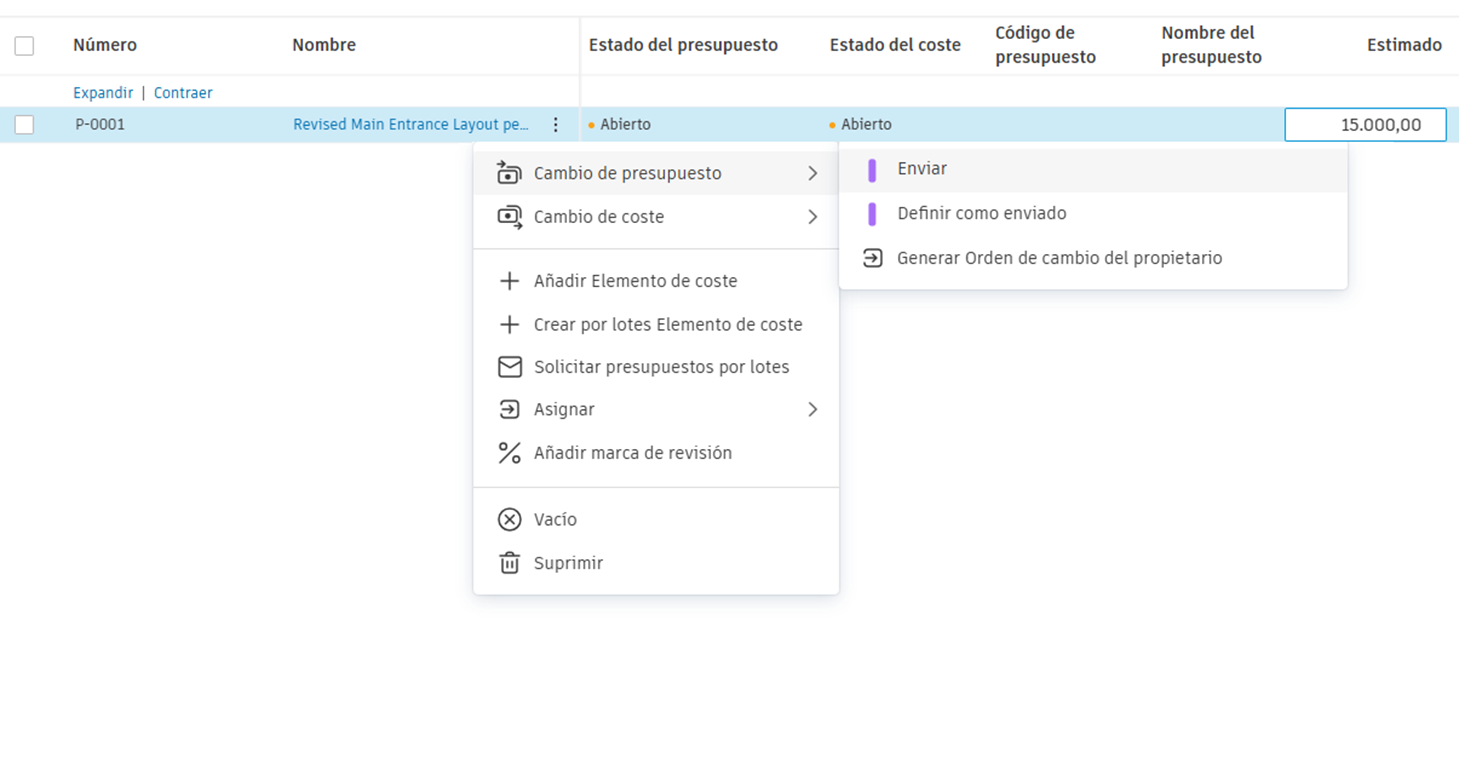This screenshot has height=781, width=1459.
Task: Expand the Cambio de presupuesto submenu
Action: click(813, 172)
